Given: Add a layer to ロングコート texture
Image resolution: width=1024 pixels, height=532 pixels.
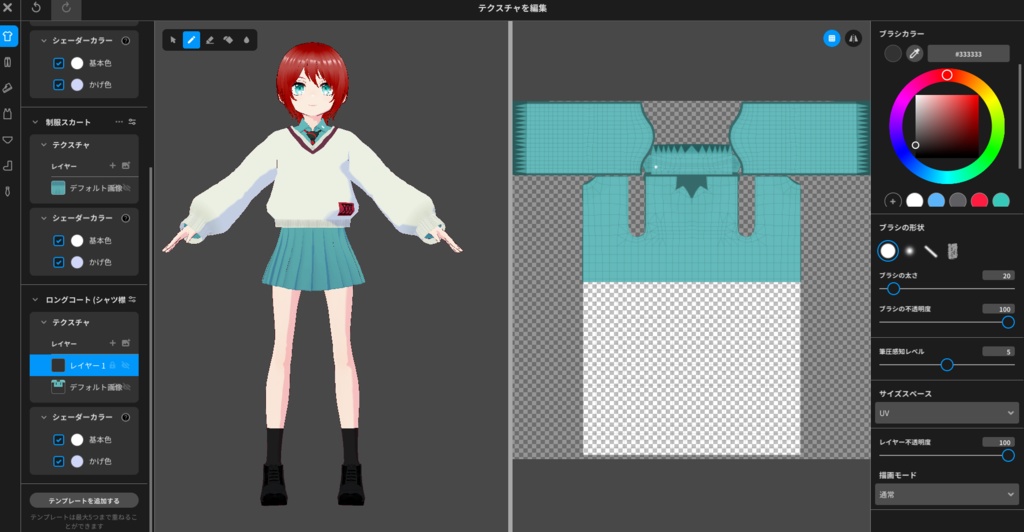Looking at the screenshot, I should point(112,343).
